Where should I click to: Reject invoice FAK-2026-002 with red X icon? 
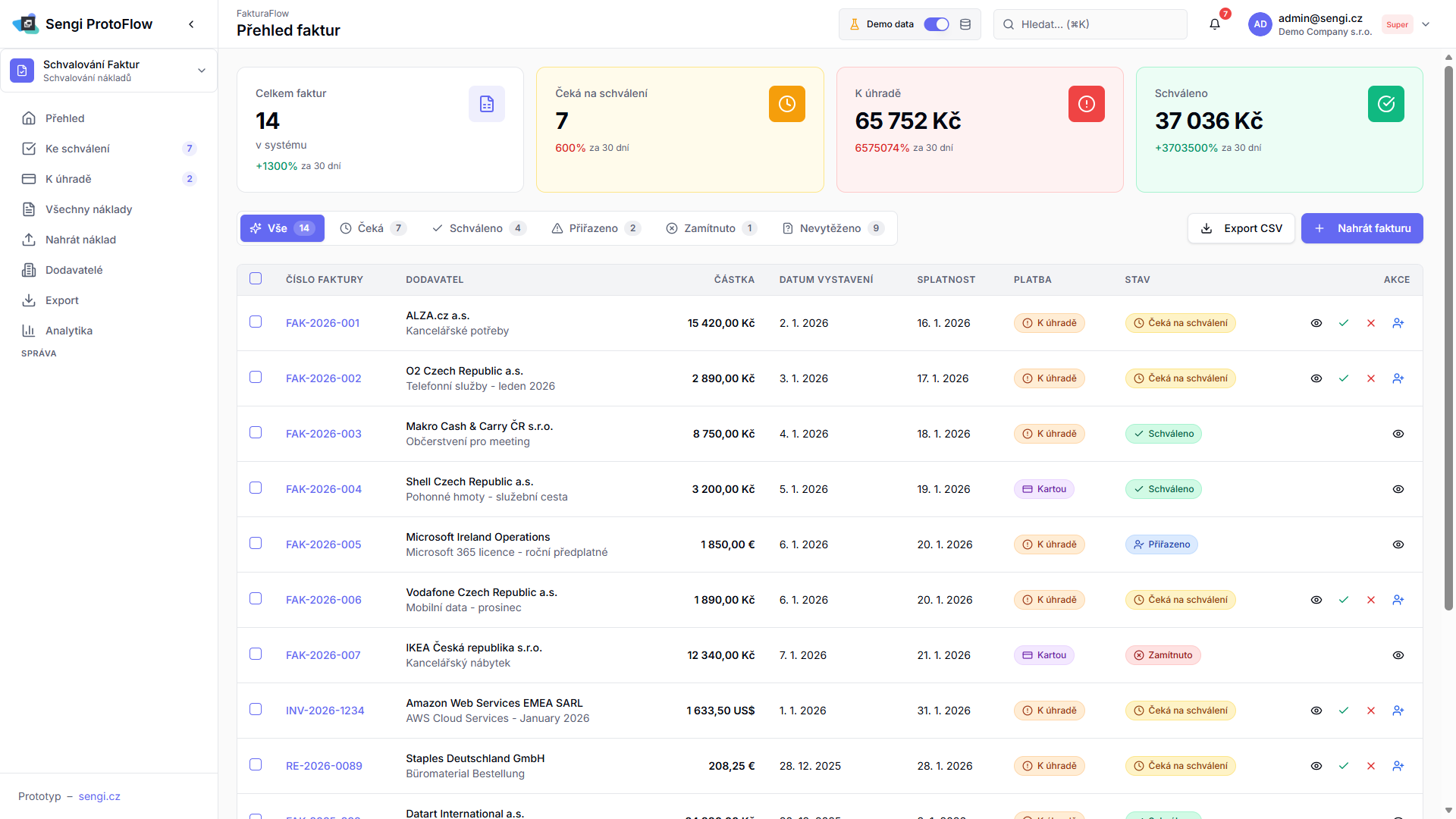pos(1371,378)
